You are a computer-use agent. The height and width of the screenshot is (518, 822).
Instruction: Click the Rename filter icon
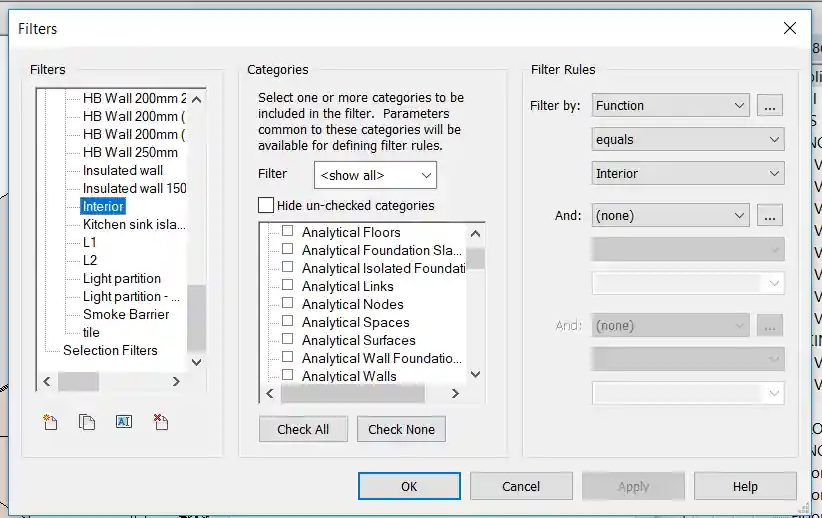point(124,422)
